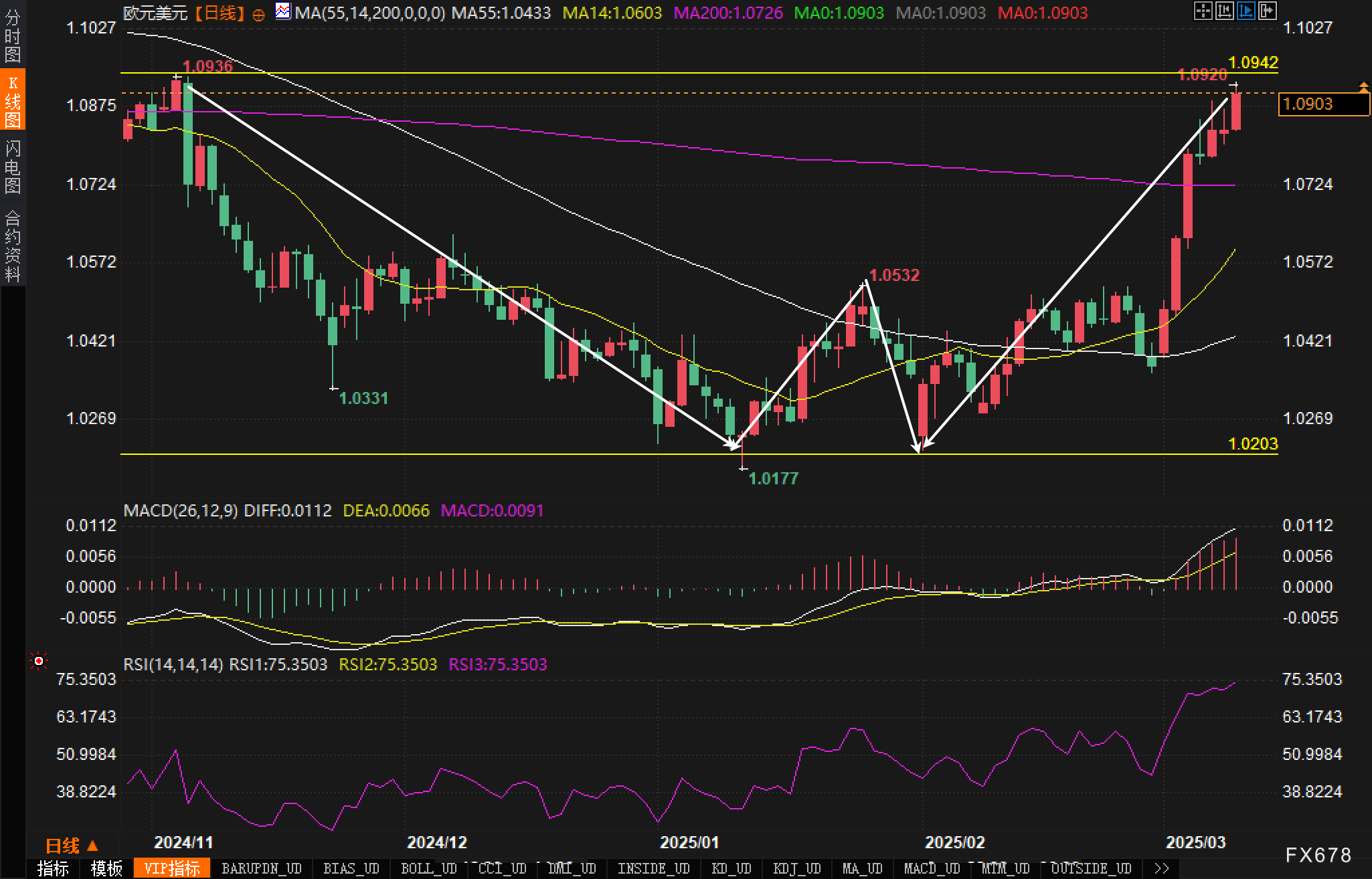
Task: Click the shift-chart-right arrow icon
Action: 1267,11
